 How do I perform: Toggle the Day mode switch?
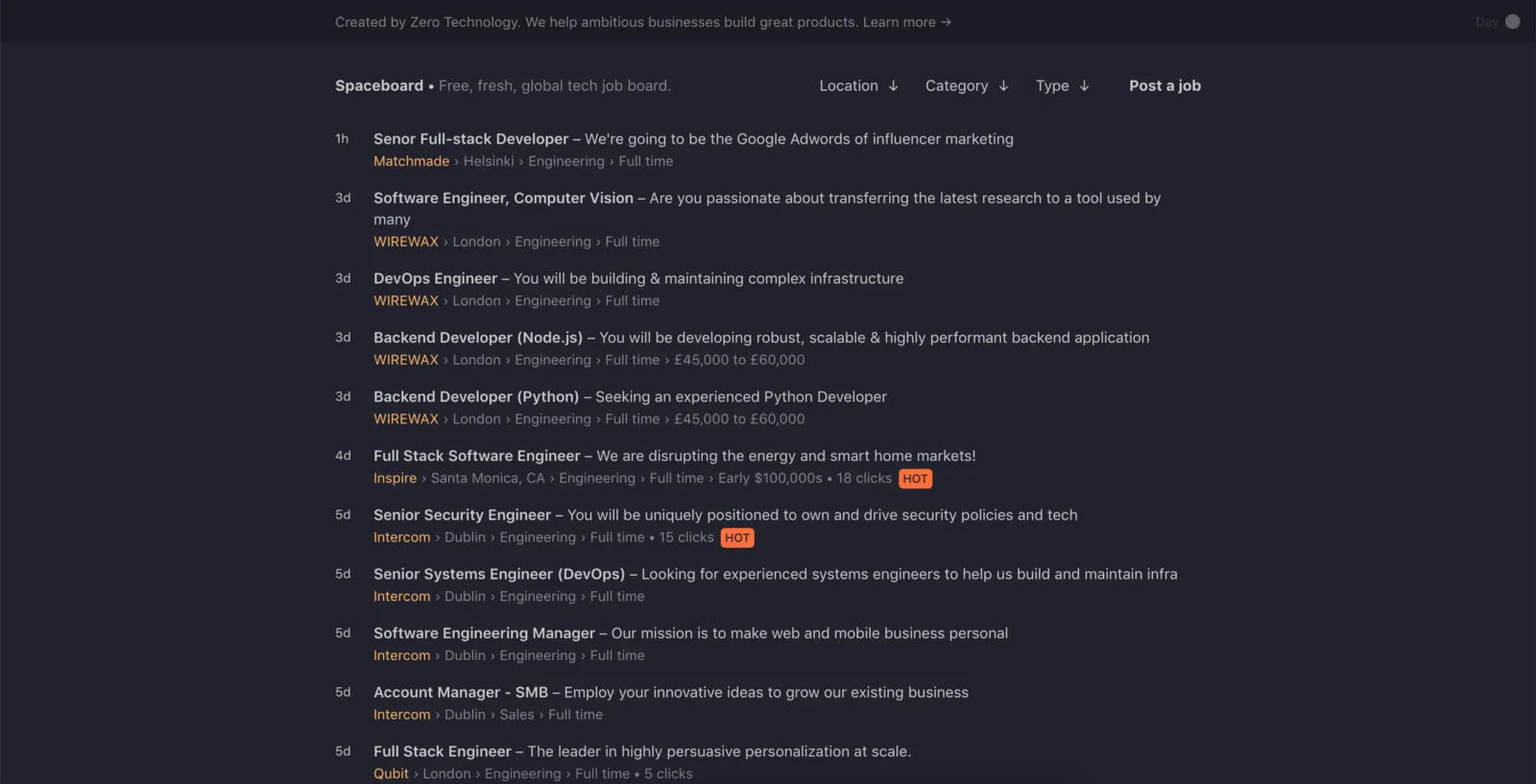1512,21
